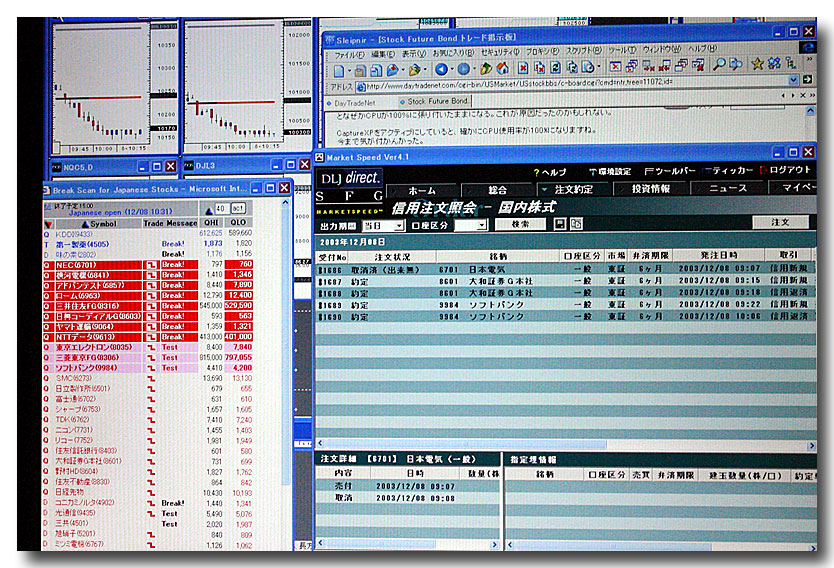
Task: Open the 表示(V) menu in Sleipnir
Action: pyautogui.click(x=414, y=54)
